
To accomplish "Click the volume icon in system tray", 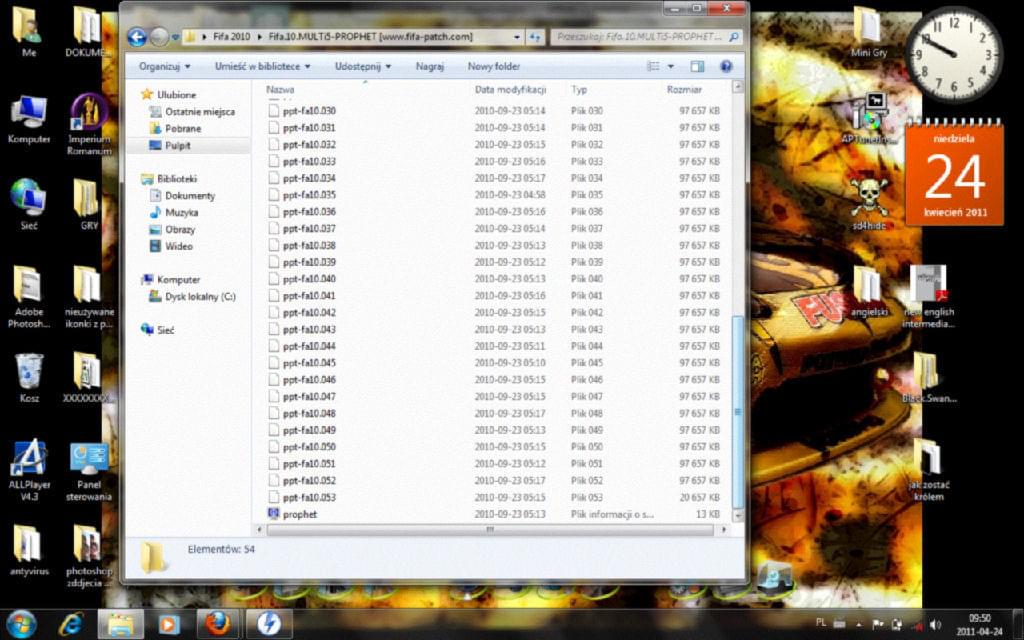I will [x=935, y=624].
